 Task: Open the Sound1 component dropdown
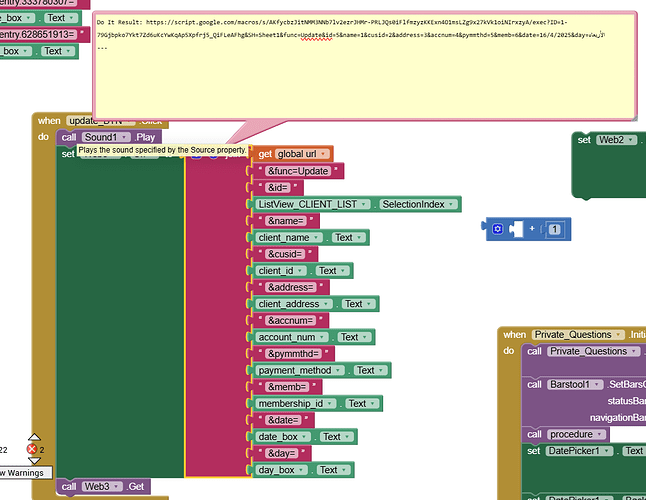pos(124,137)
